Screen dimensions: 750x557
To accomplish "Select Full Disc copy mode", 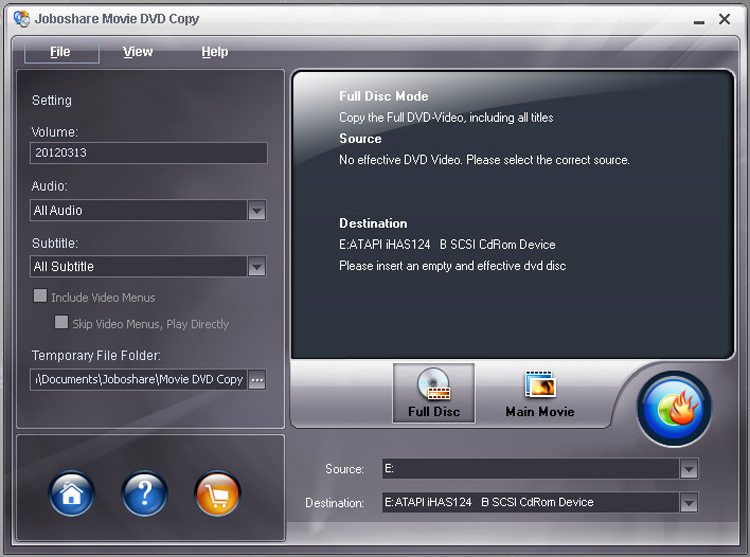I will tap(434, 393).
